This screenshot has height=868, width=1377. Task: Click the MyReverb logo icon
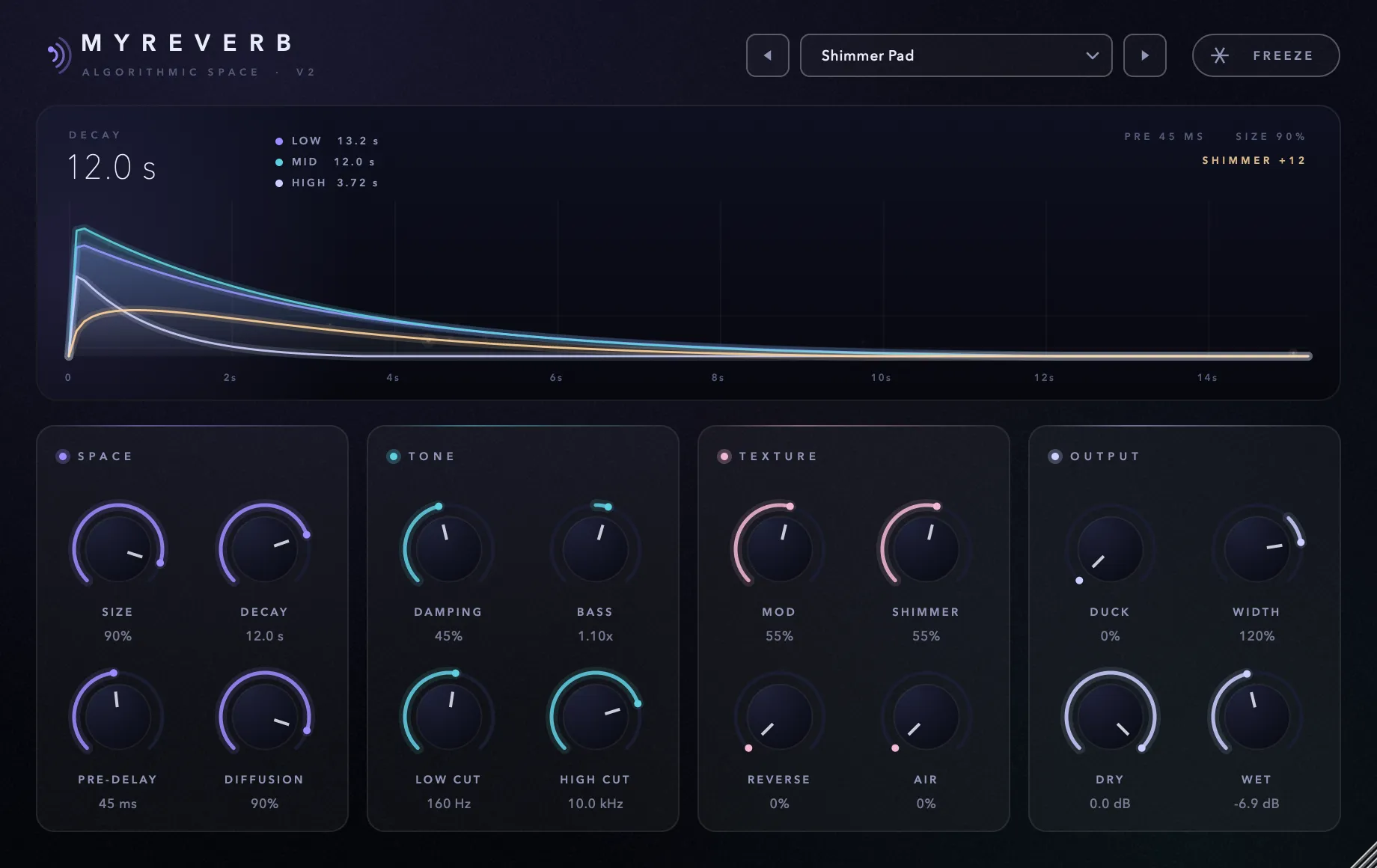59,55
